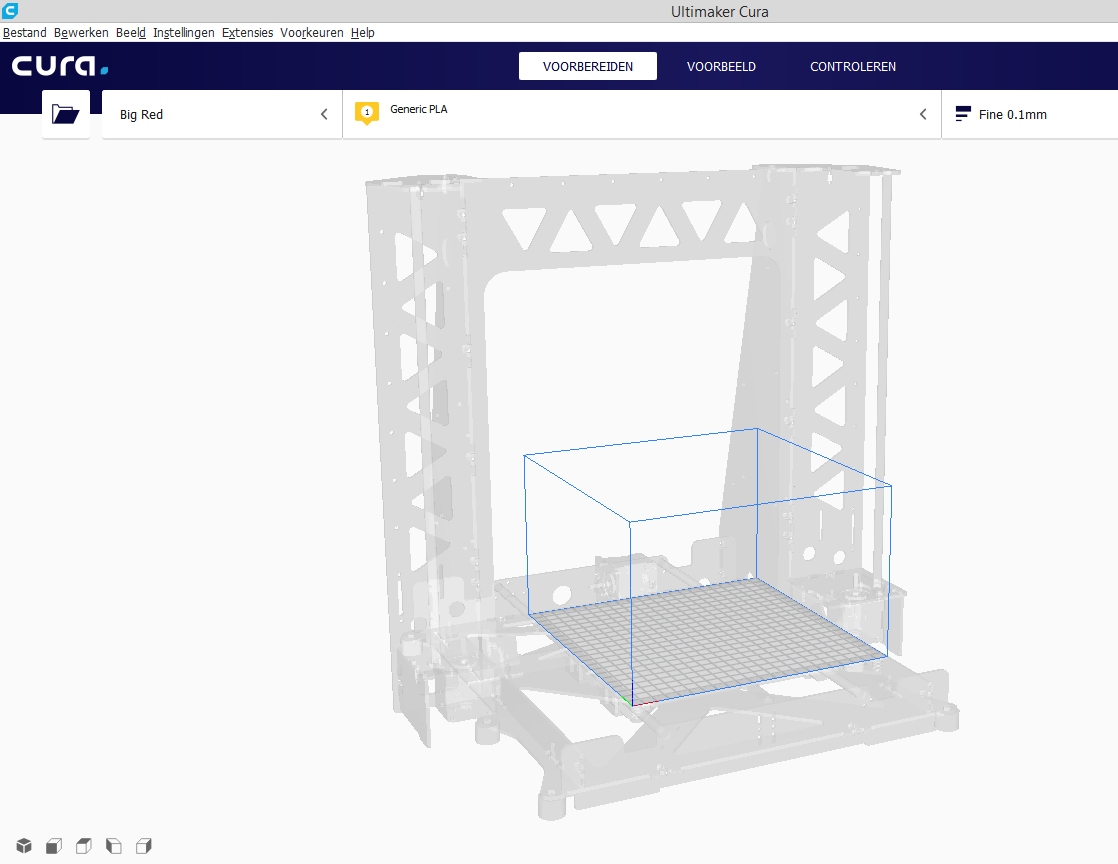Expand the Big Red printer selector chevron
Screen dimensions: 1118x864
(324, 114)
